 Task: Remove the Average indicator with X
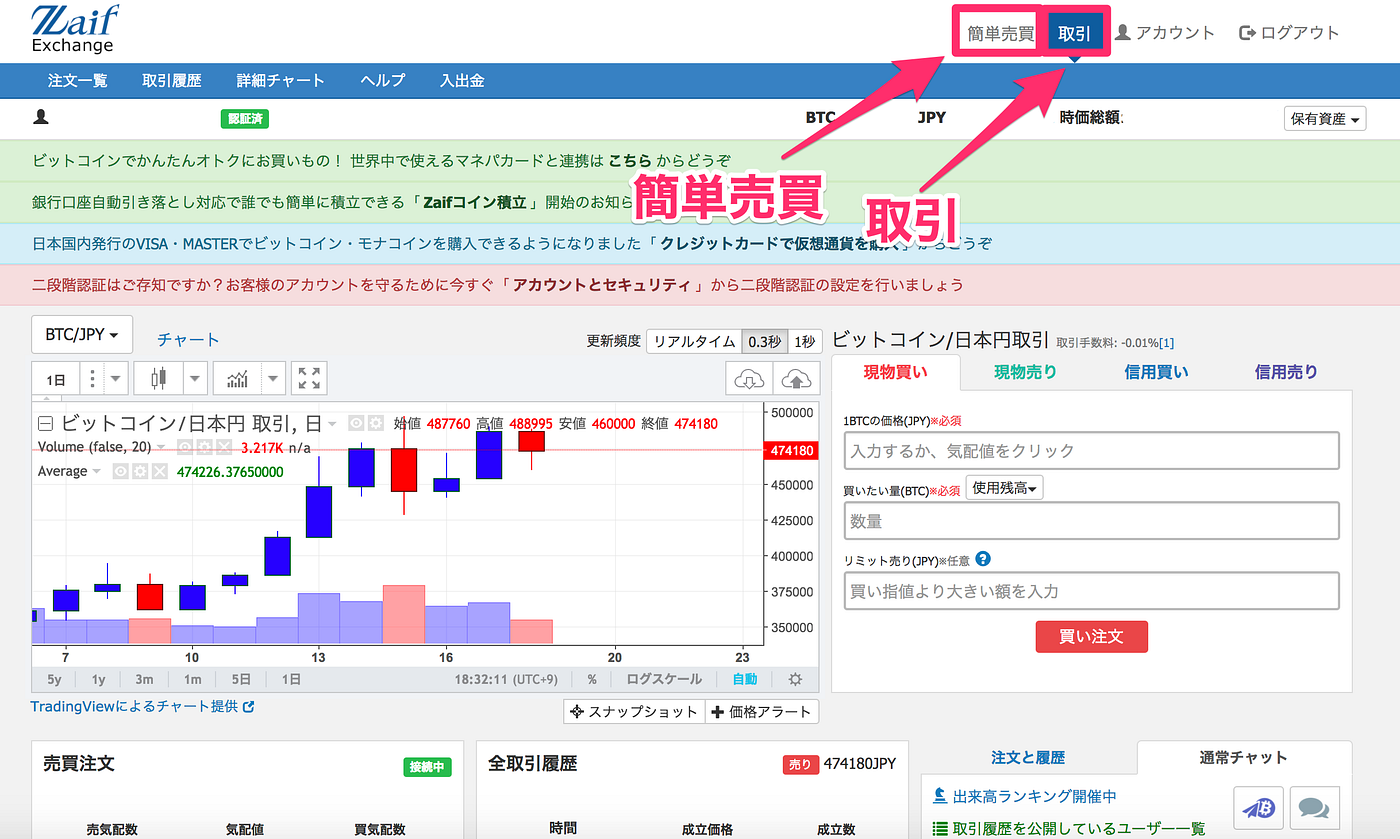158,471
